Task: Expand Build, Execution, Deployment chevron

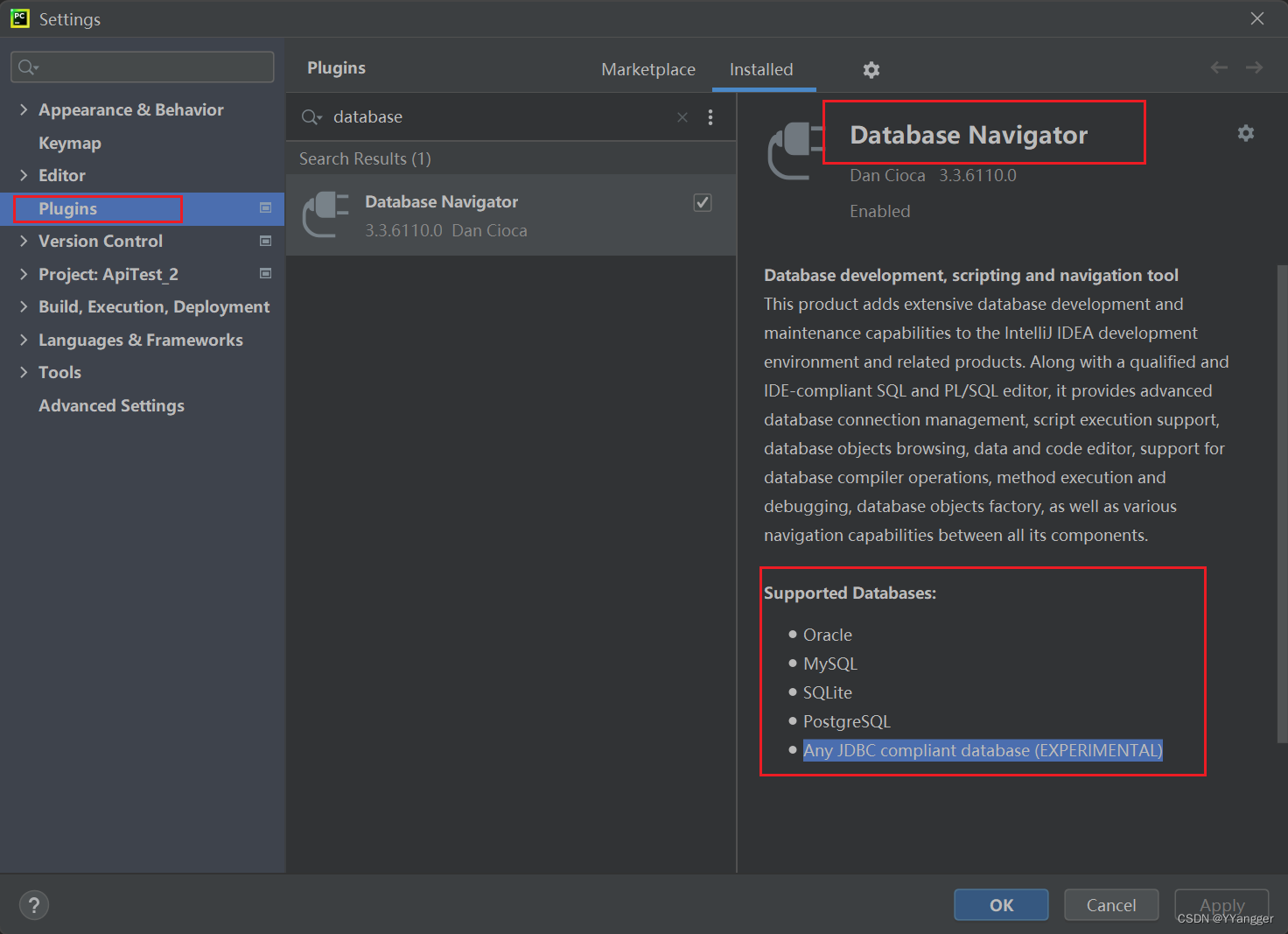Action: pos(24,306)
